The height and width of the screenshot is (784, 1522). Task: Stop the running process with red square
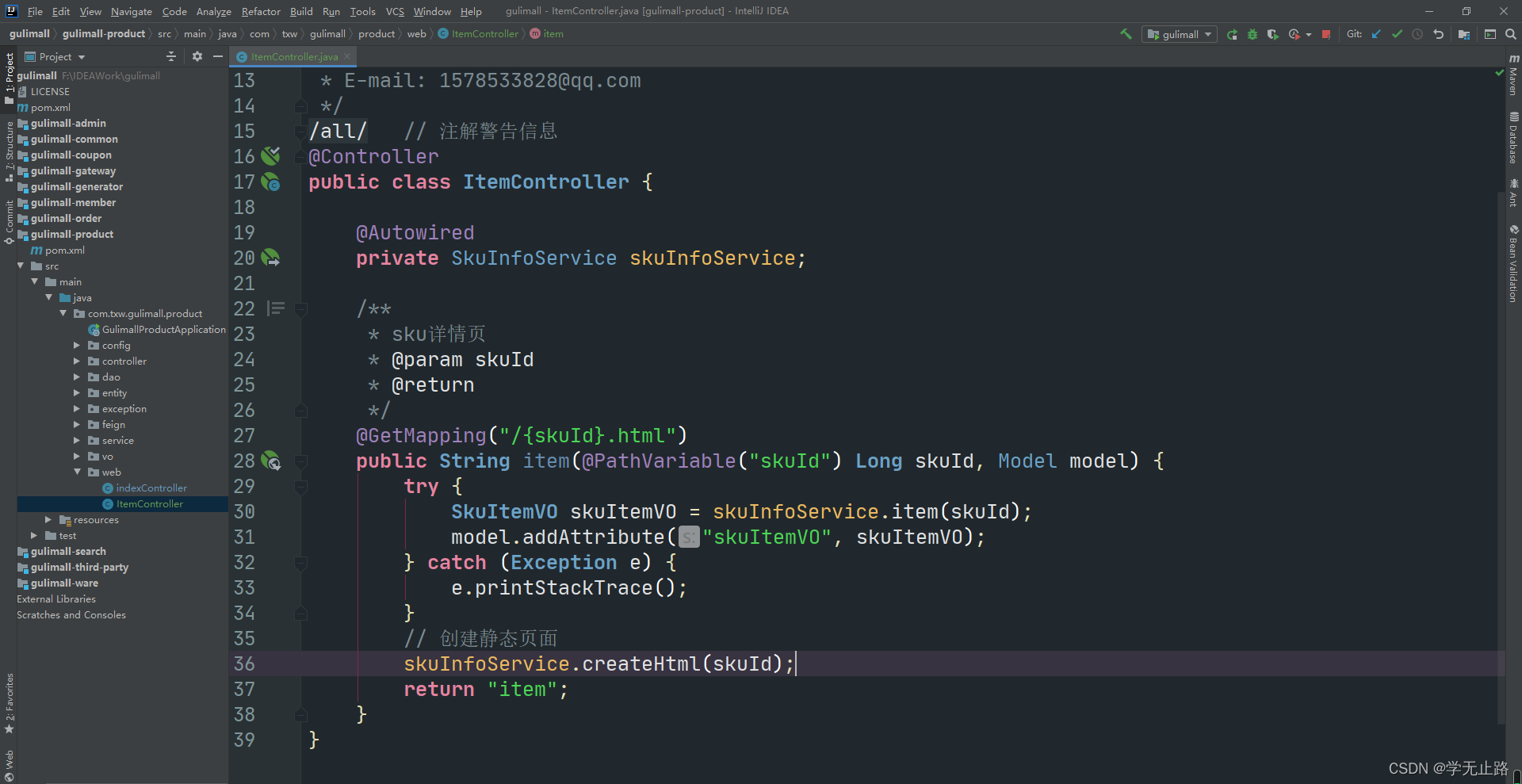coord(1326,34)
